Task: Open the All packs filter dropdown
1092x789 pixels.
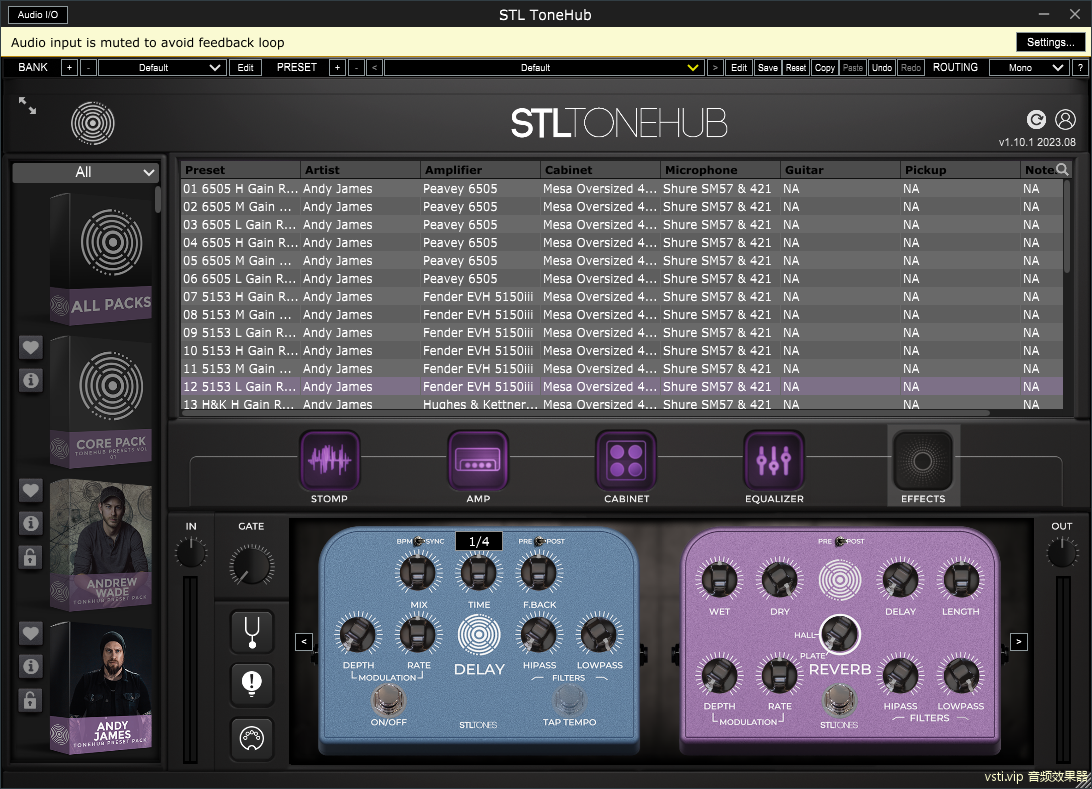Action: click(x=85, y=172)
